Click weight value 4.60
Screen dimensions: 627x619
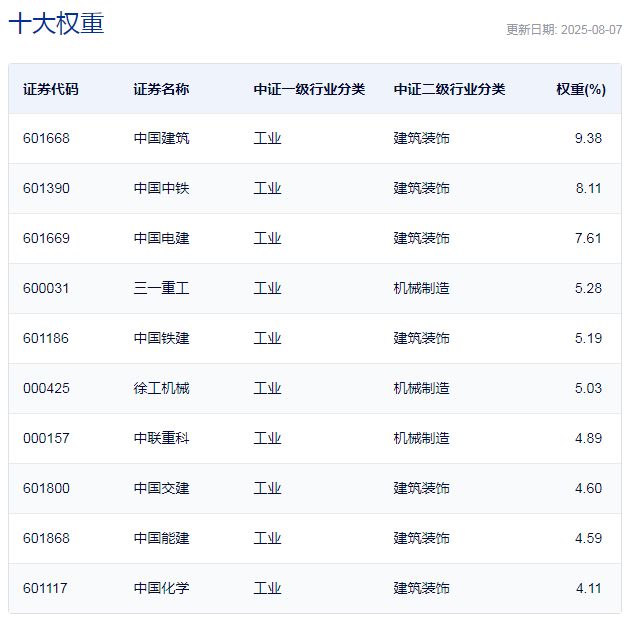[x=588, y=488]
